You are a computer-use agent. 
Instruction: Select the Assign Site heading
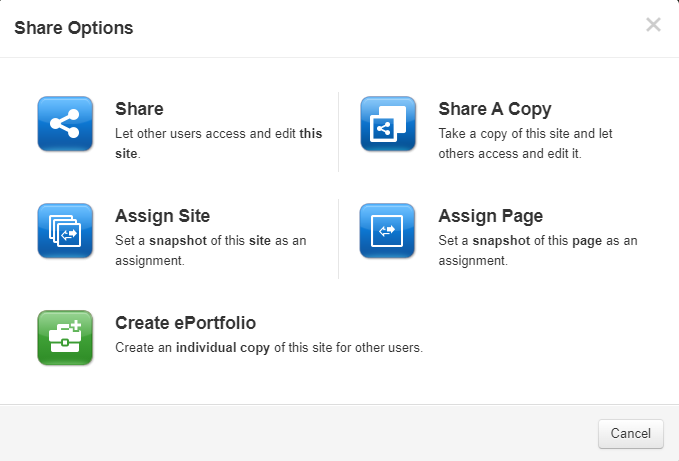[x=162, y=216]
